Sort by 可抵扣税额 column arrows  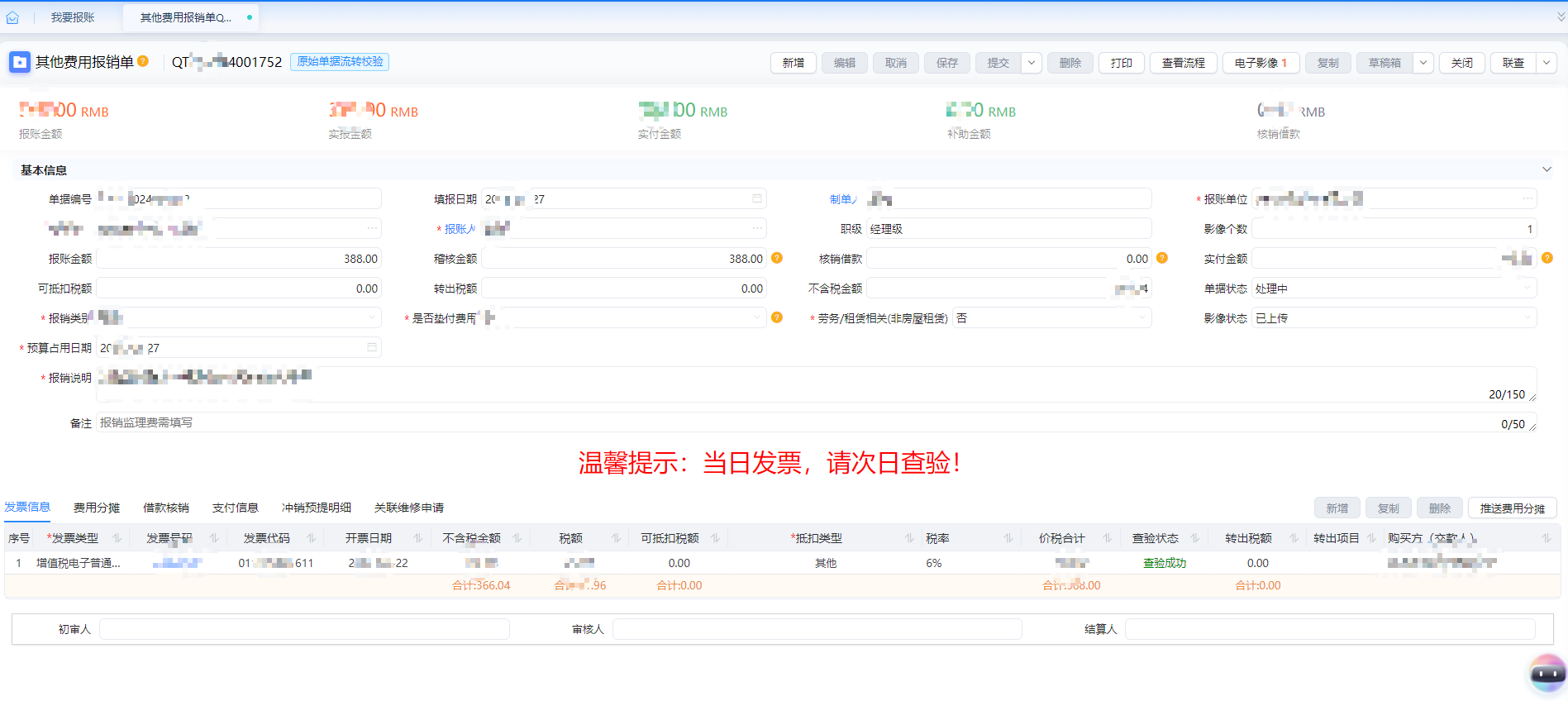click(715, 537)
